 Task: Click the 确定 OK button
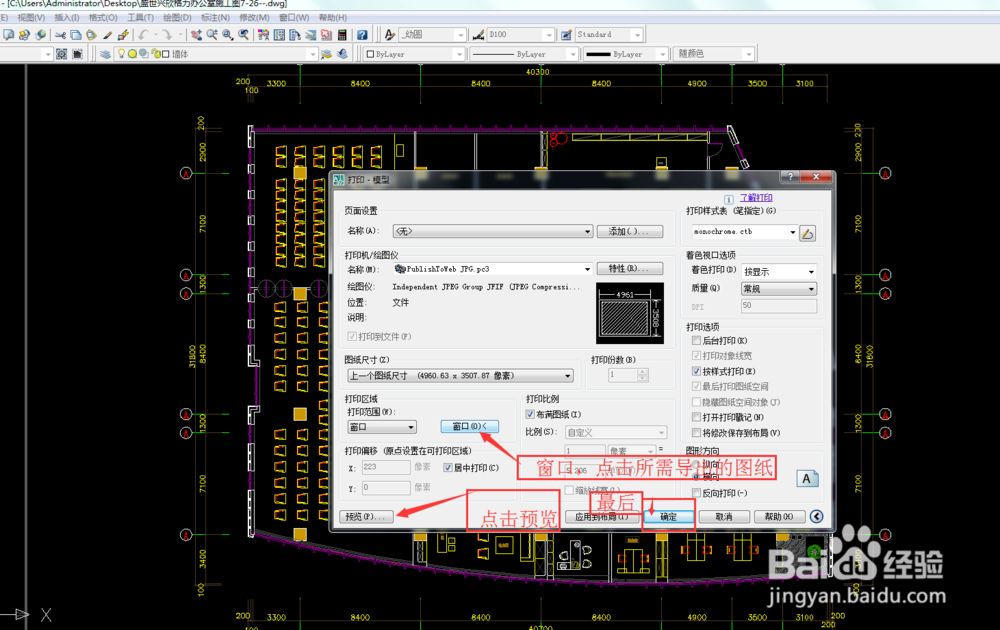668,516
